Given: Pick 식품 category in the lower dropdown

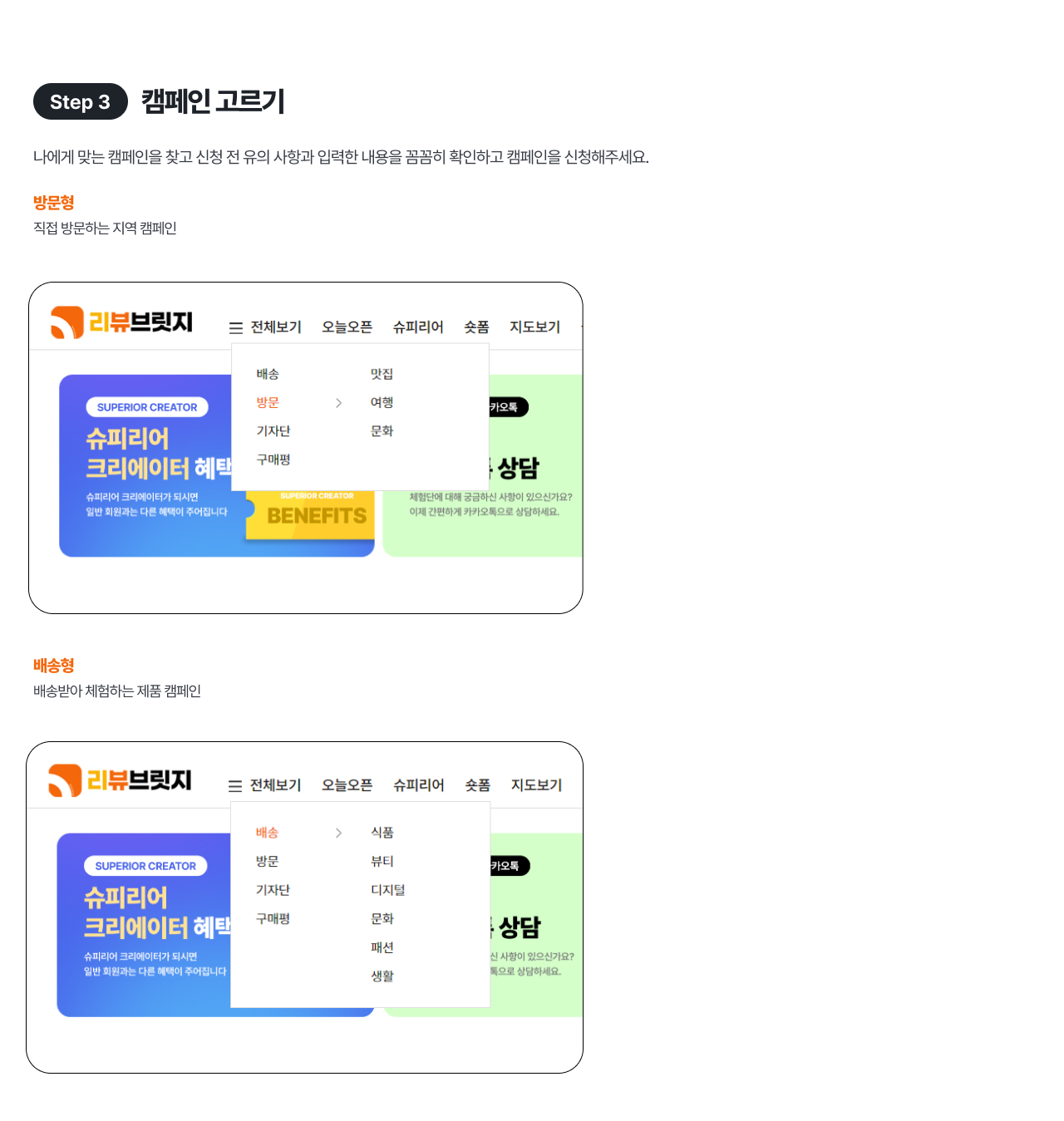Looking at the screenshot, I should (382, 832).
